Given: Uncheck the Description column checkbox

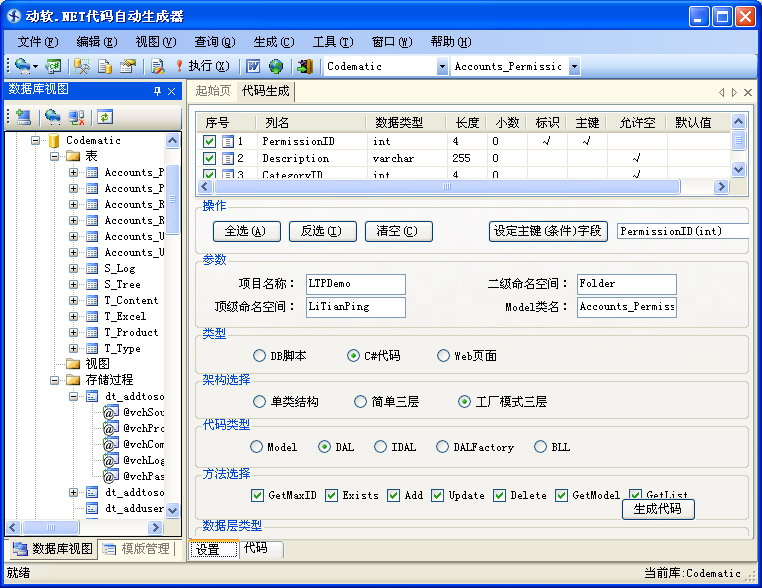Looking at the screenshot, I should pyautogui.click(x=209, y=158).
